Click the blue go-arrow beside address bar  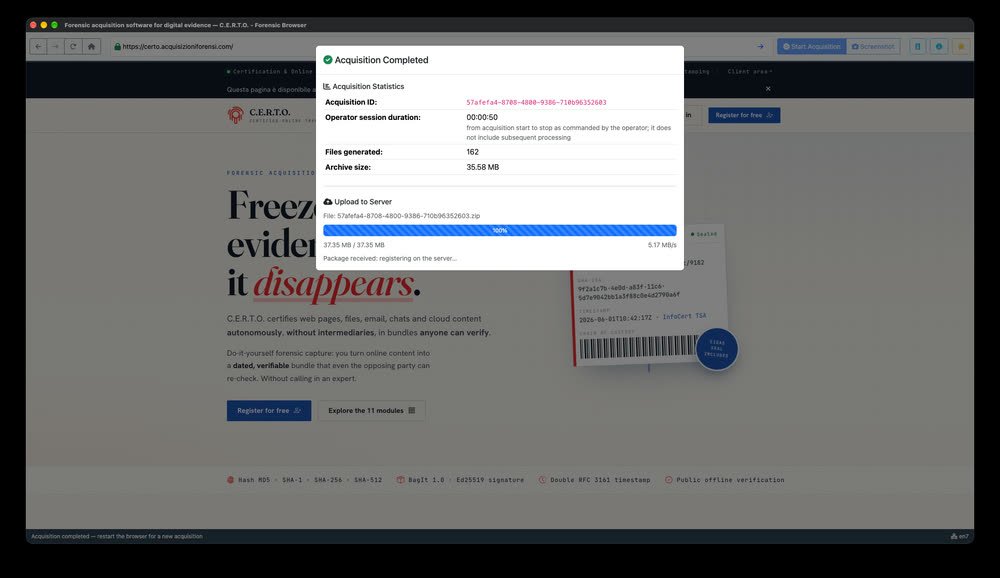tap(760, 47)
